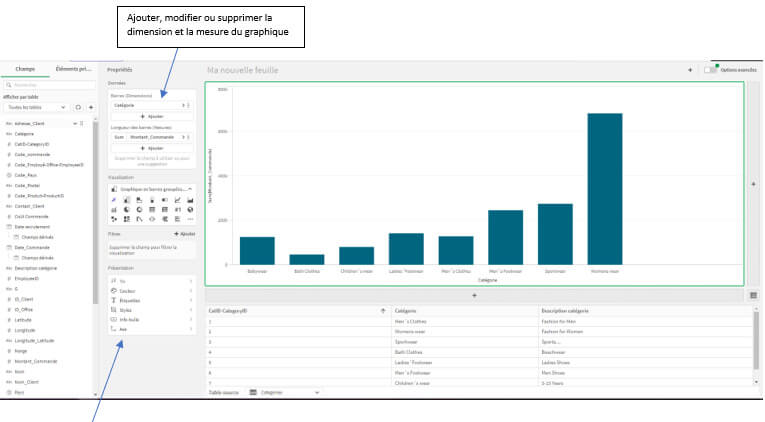
Task: Click the Description catégorie column header
Action: [x=564, y=311]
